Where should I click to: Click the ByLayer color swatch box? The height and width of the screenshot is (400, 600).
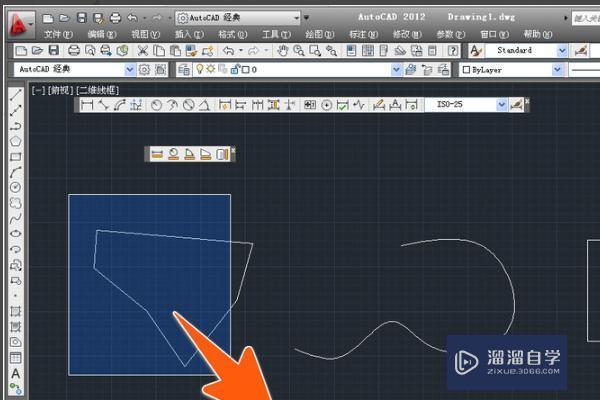click(466, 70)
